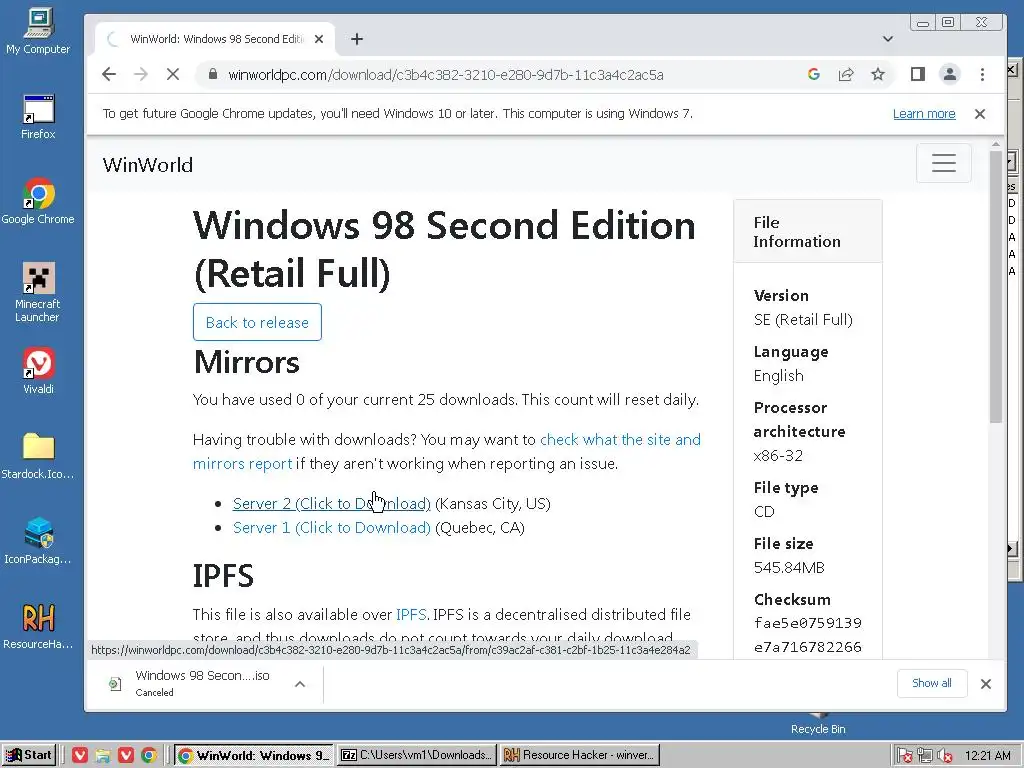Screen dimensions: 1024x768
Task: Go back using the Chrome back arrow
Action: pyautogui.click(x=109, y=74)
